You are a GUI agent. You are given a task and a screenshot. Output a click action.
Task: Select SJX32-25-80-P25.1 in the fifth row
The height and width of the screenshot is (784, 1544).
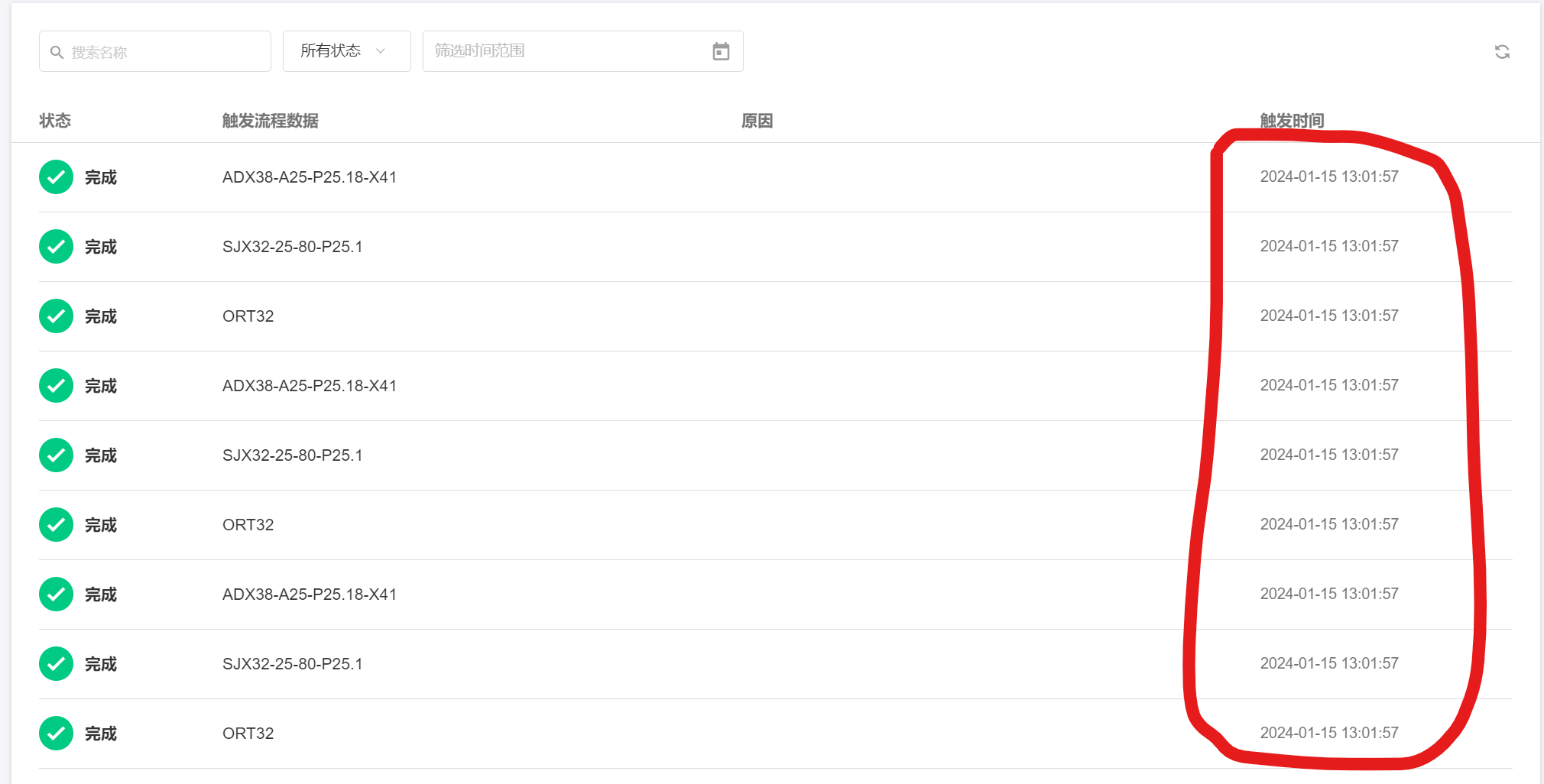[x=293, y=455]
